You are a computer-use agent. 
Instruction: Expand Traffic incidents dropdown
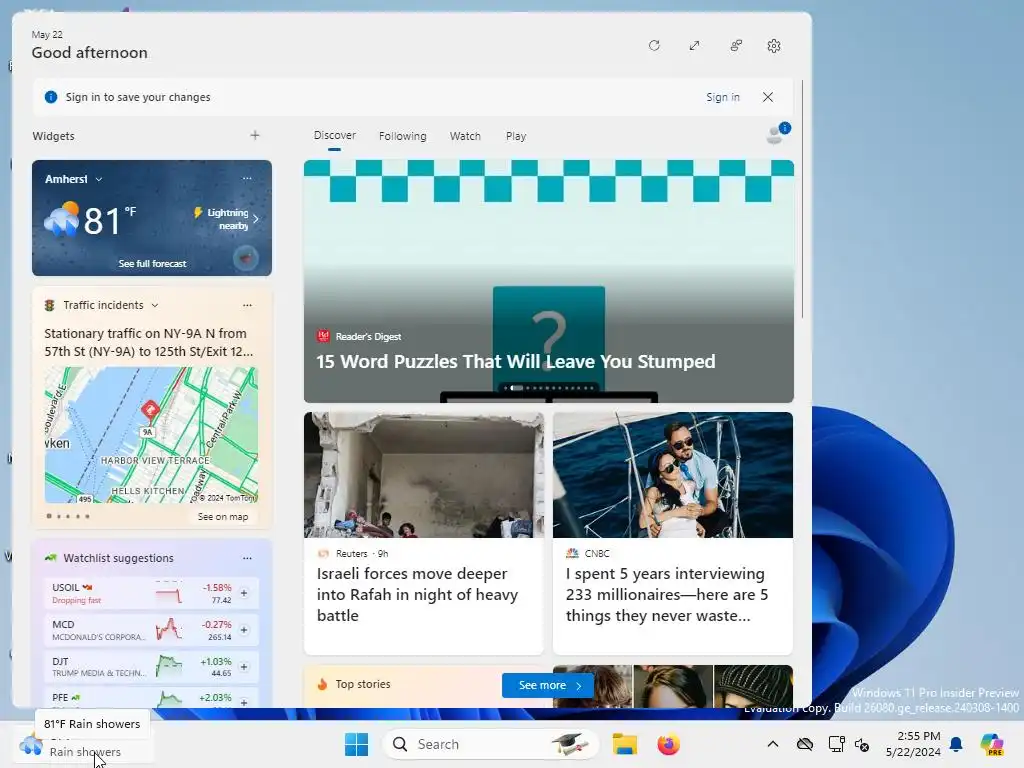point(155,305)
